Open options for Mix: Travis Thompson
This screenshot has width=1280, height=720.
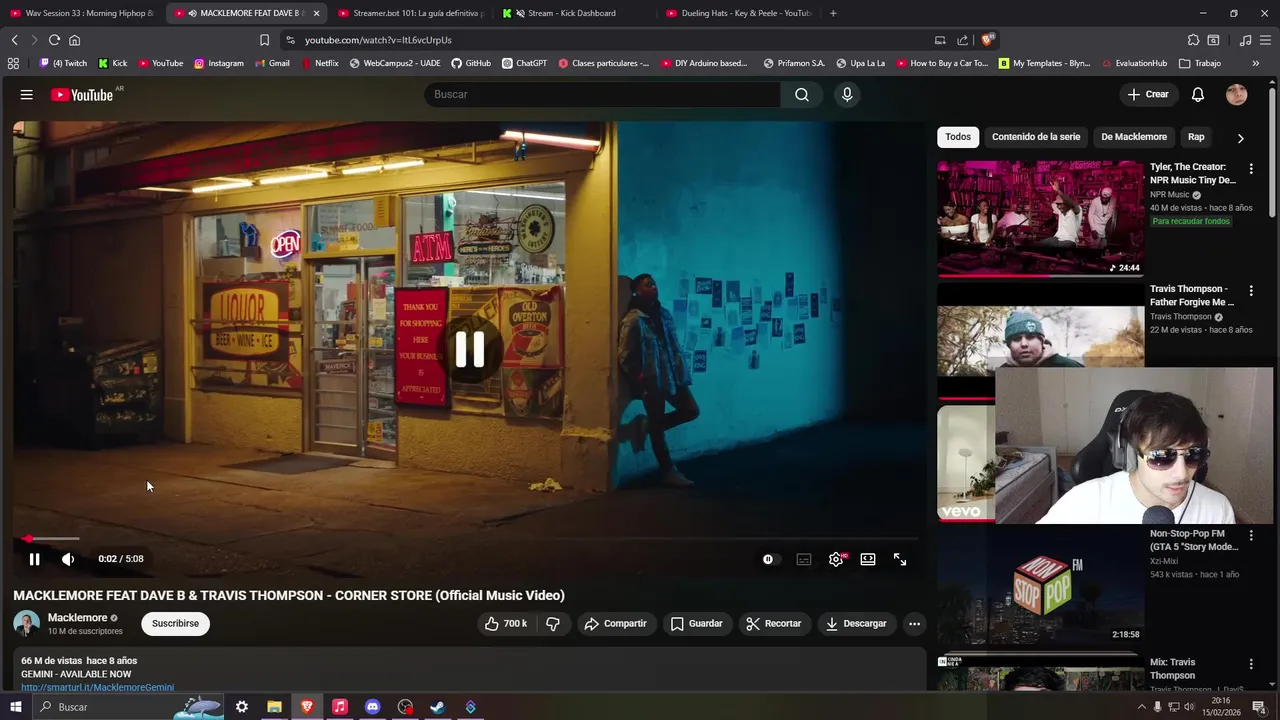pyautogui.click(x=1251, y=664)
